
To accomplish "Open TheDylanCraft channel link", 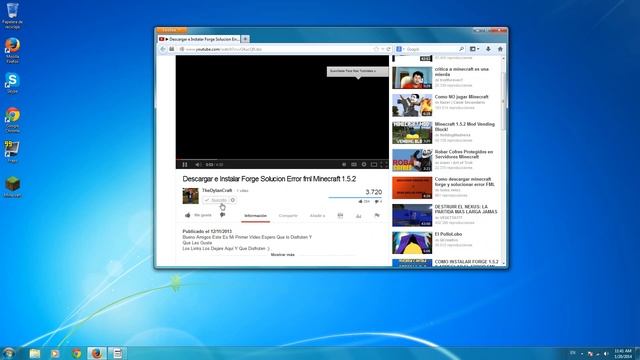I will click(217, 190).
